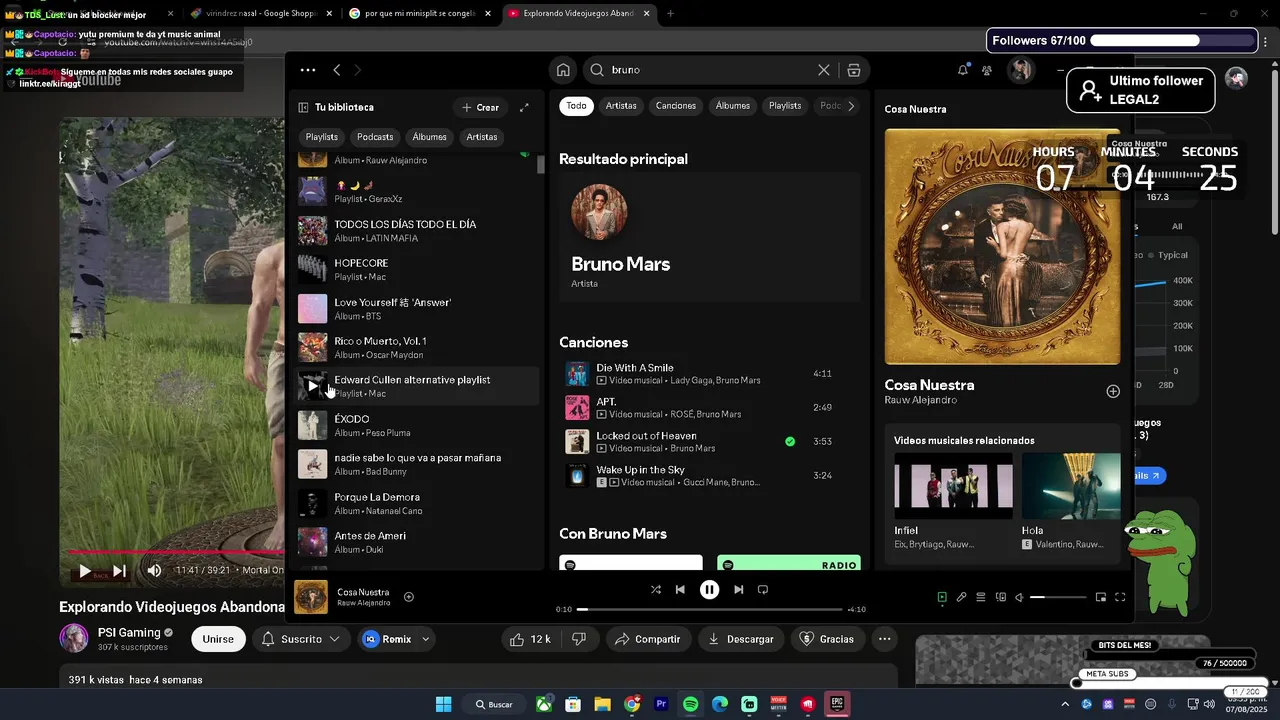This screenshot has height=720, width=1280.
Task: Open Spotify miniplayer
Action: click(x=1101, y=597)
